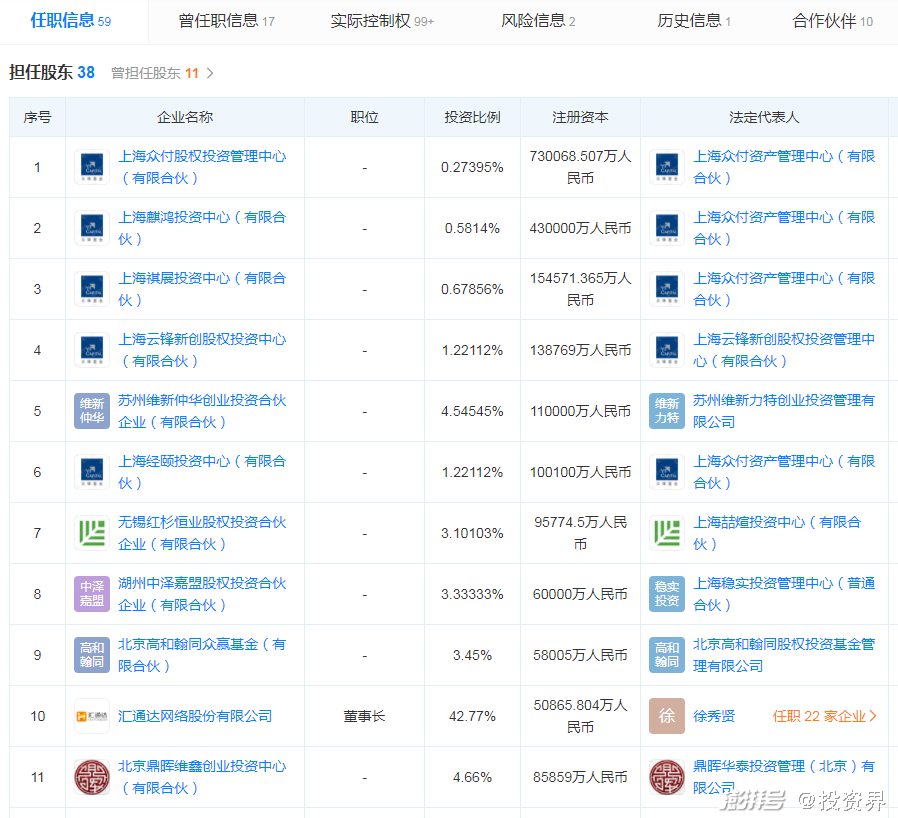Open 上海麒鸿投资中心（有限合伙） link
898x818 pixels.
pyautogui.click(x=202, y=228)
